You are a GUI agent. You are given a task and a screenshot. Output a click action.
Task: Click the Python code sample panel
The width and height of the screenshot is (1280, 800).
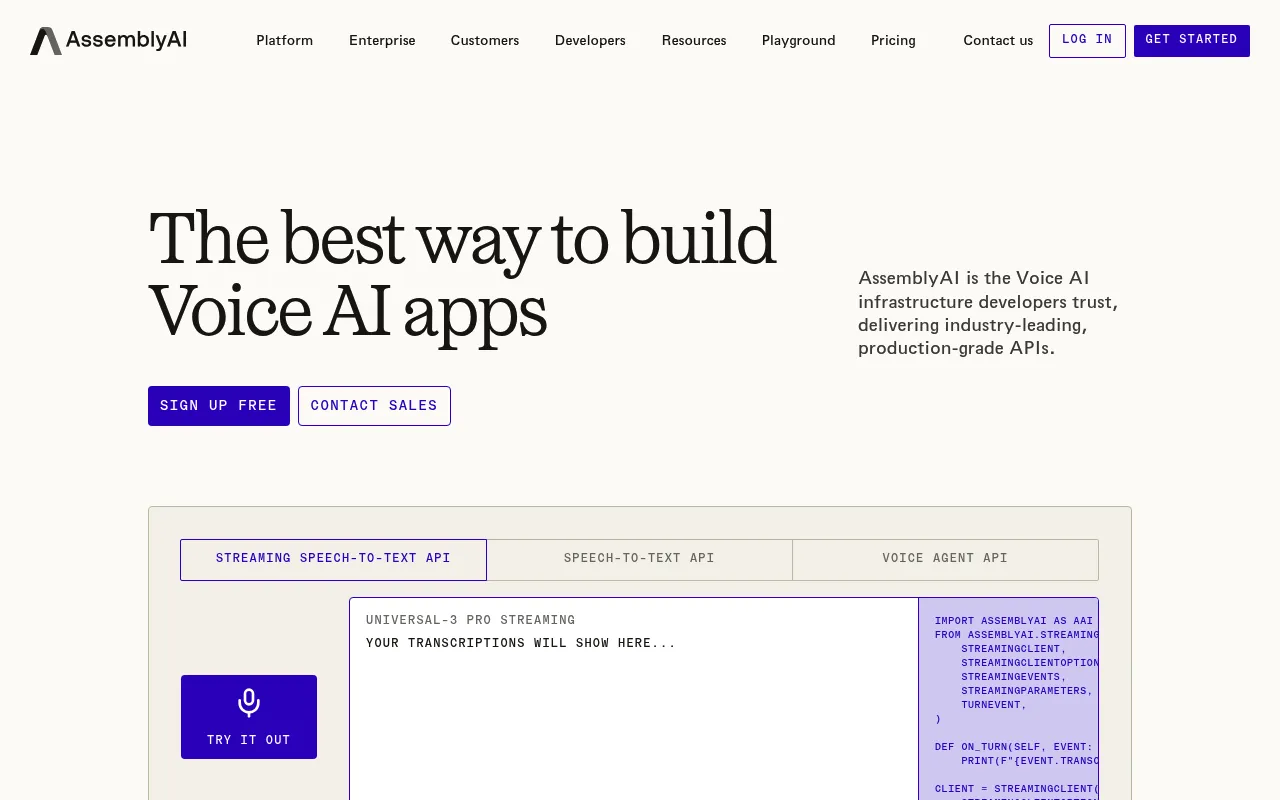1008,699
